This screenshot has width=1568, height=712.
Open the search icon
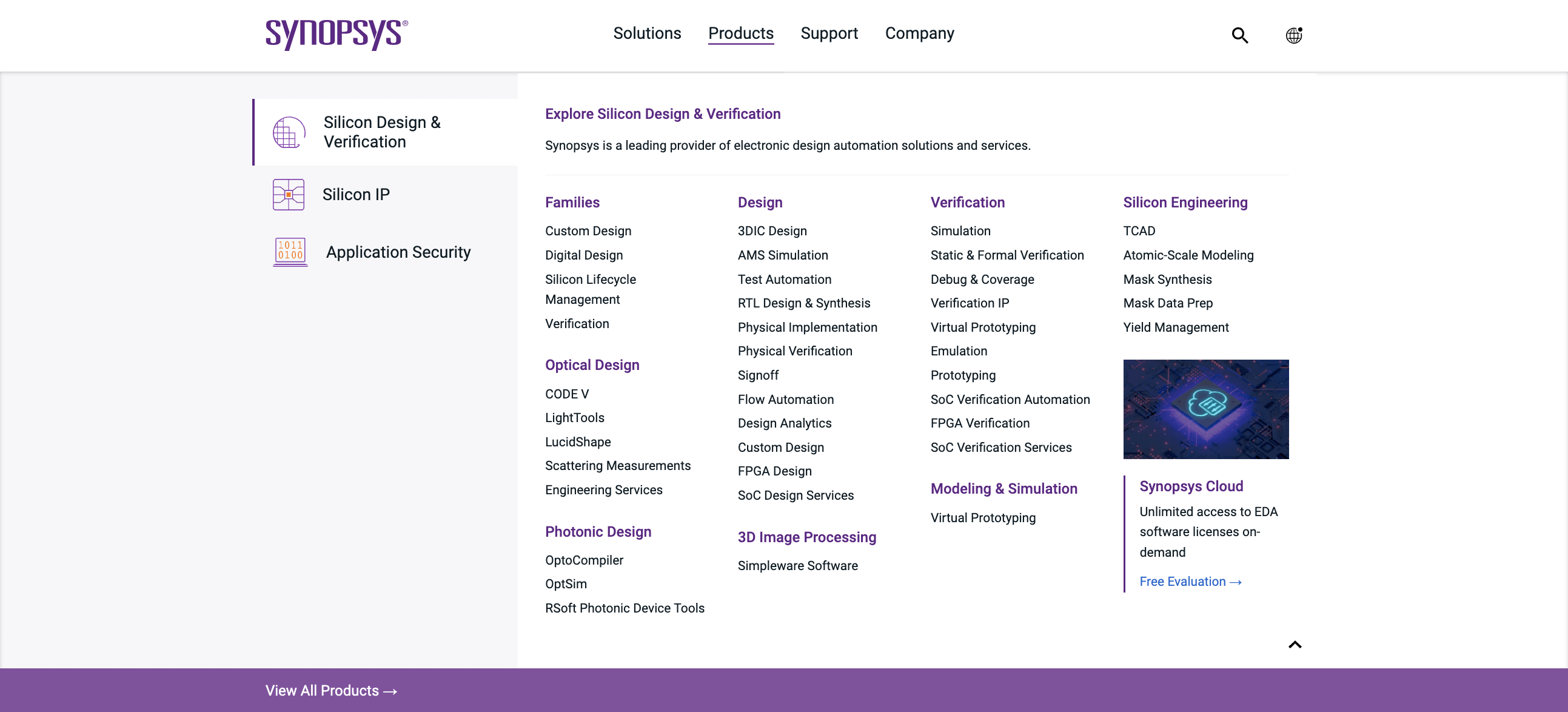tap(1239, 35)
